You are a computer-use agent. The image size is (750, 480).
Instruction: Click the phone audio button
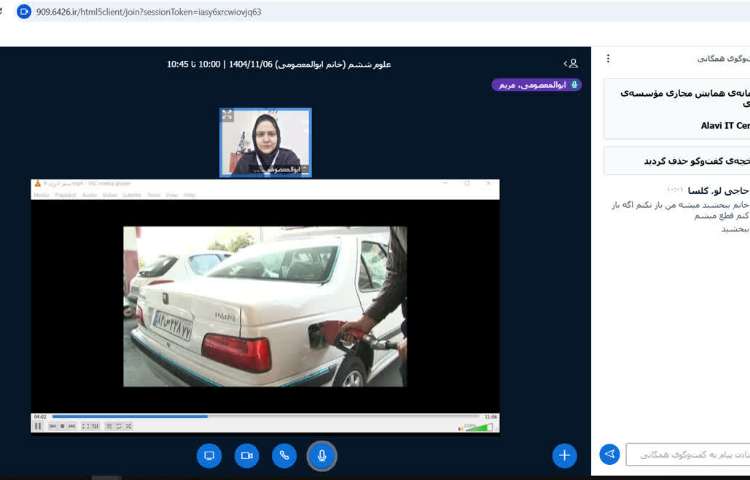(x=284, y=456)
